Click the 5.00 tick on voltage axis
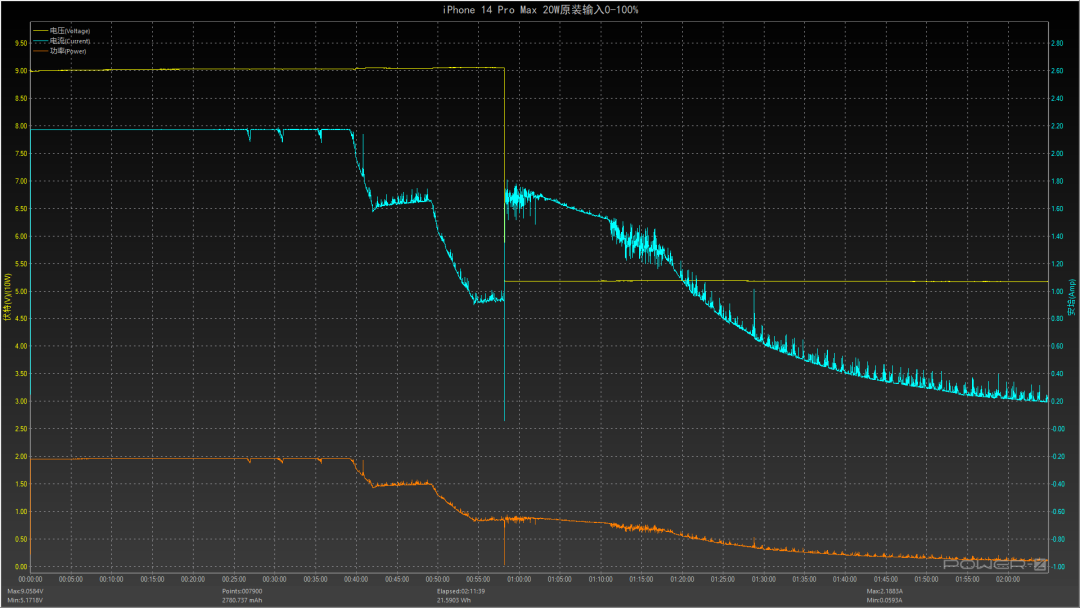 (21, 291)
